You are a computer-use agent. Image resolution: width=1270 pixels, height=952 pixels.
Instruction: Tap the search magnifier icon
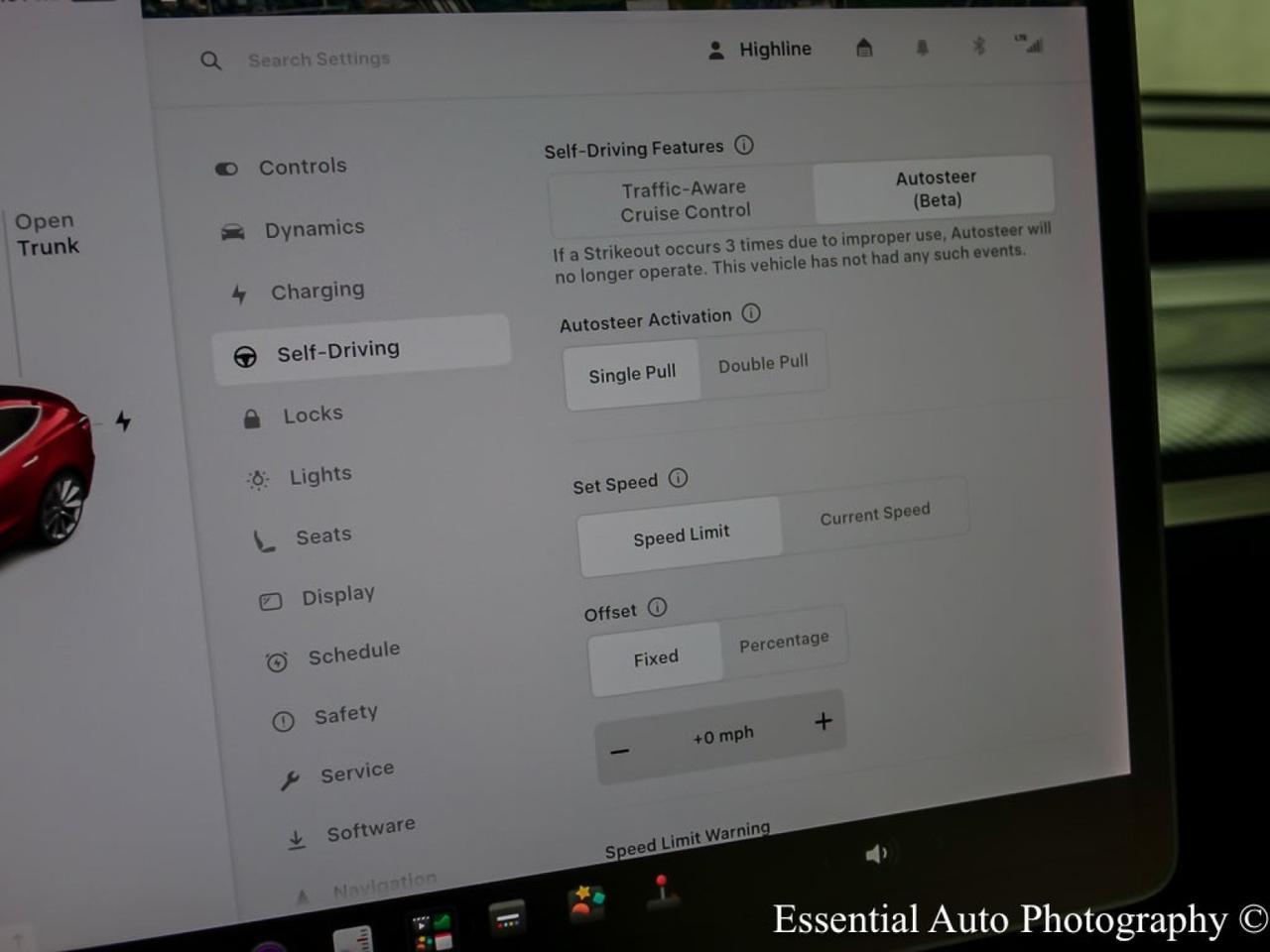(x=210, y=61)
